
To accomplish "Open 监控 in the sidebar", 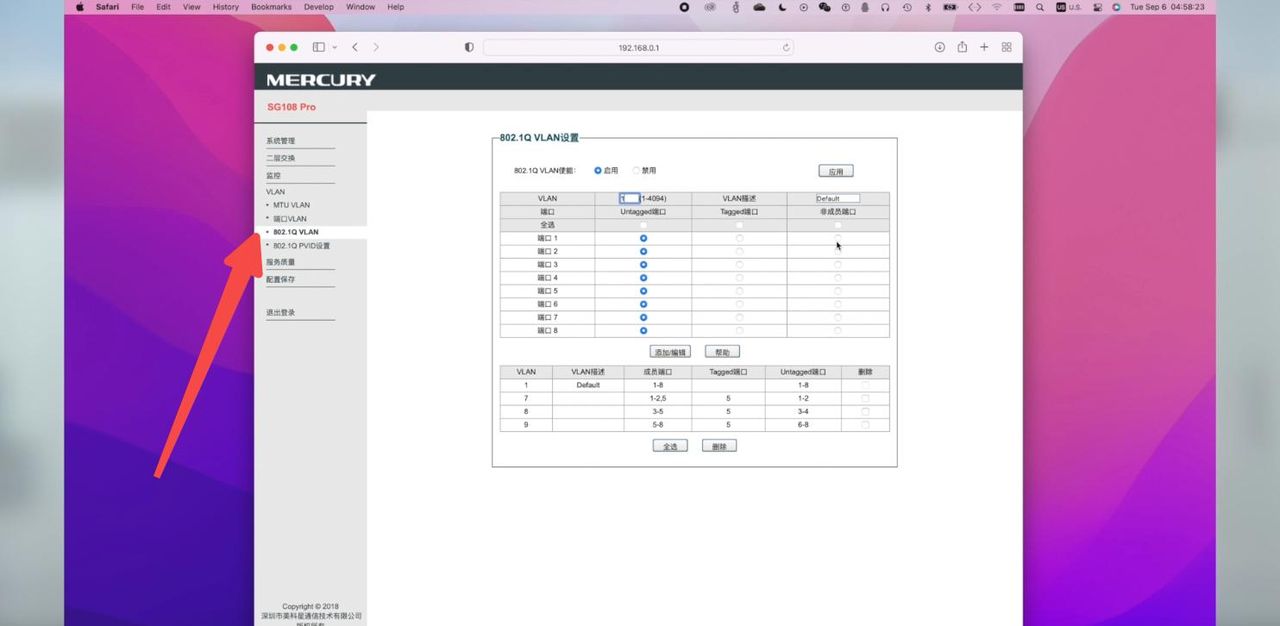I will point(274,175).
